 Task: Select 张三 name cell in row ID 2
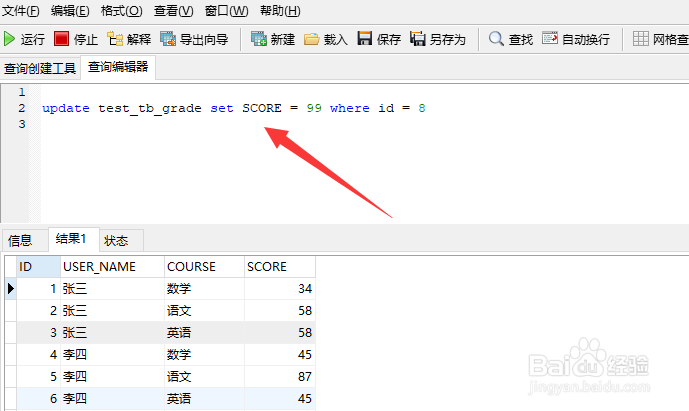[x=112, y=310]
